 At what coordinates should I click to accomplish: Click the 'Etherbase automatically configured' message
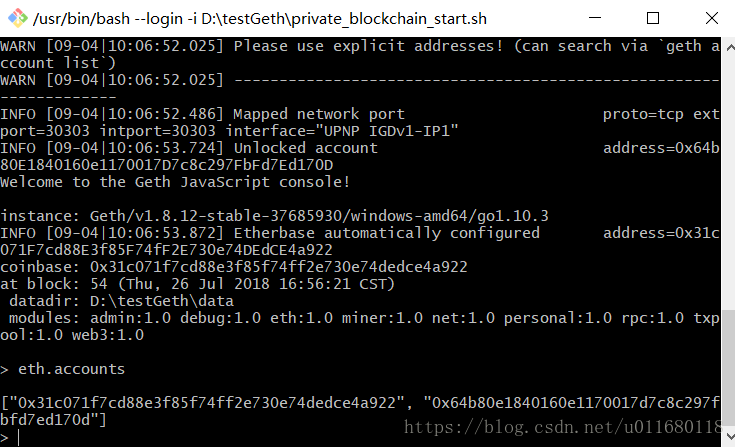tap(387, 233)
